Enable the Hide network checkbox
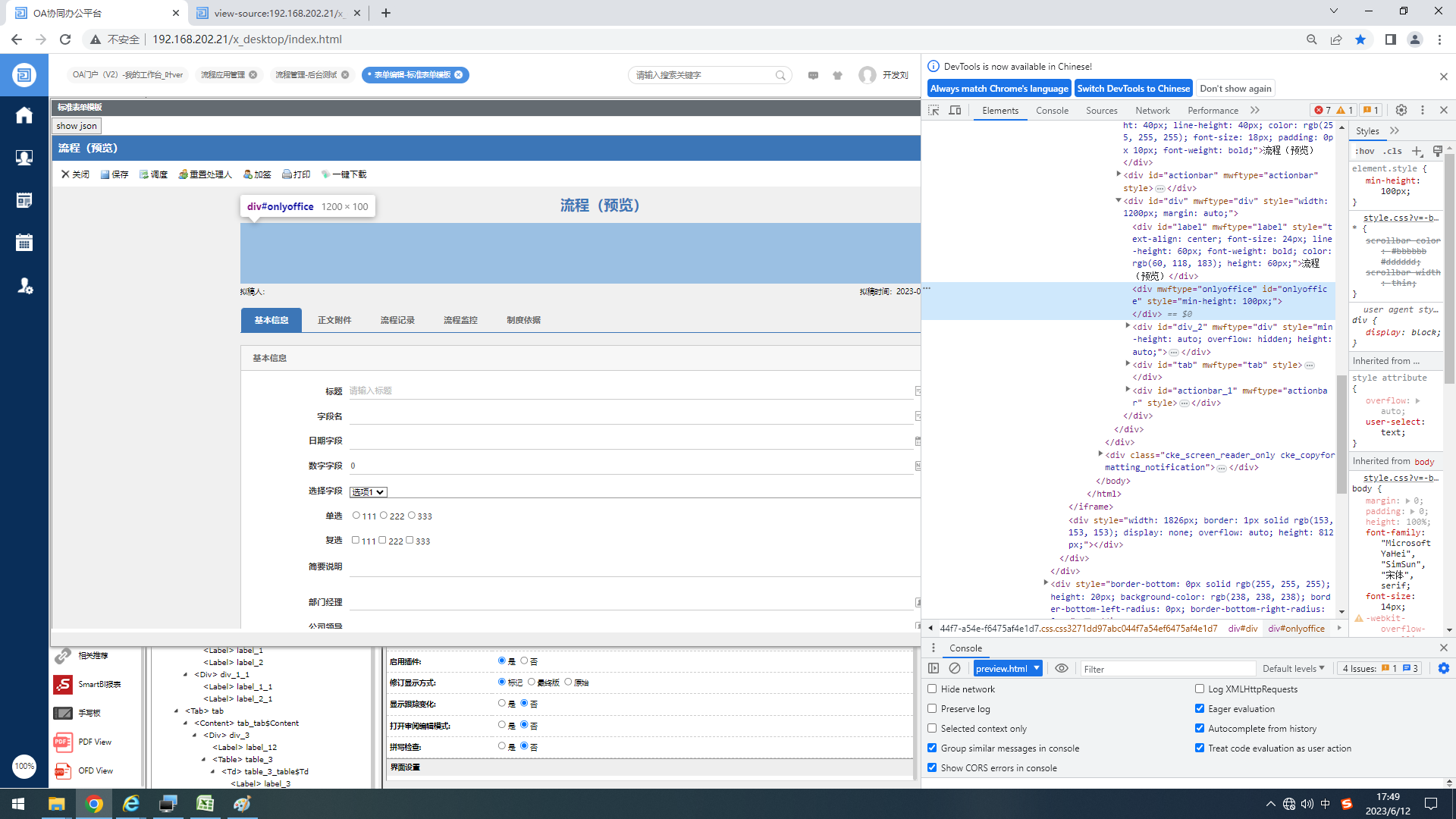 coord(933,689)
